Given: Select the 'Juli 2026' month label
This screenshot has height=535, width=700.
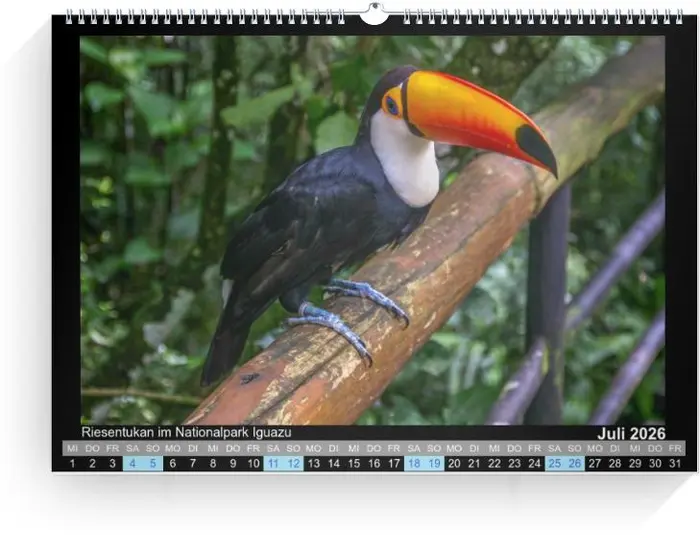Looking at the screenshot, I should tap(631, 433).
